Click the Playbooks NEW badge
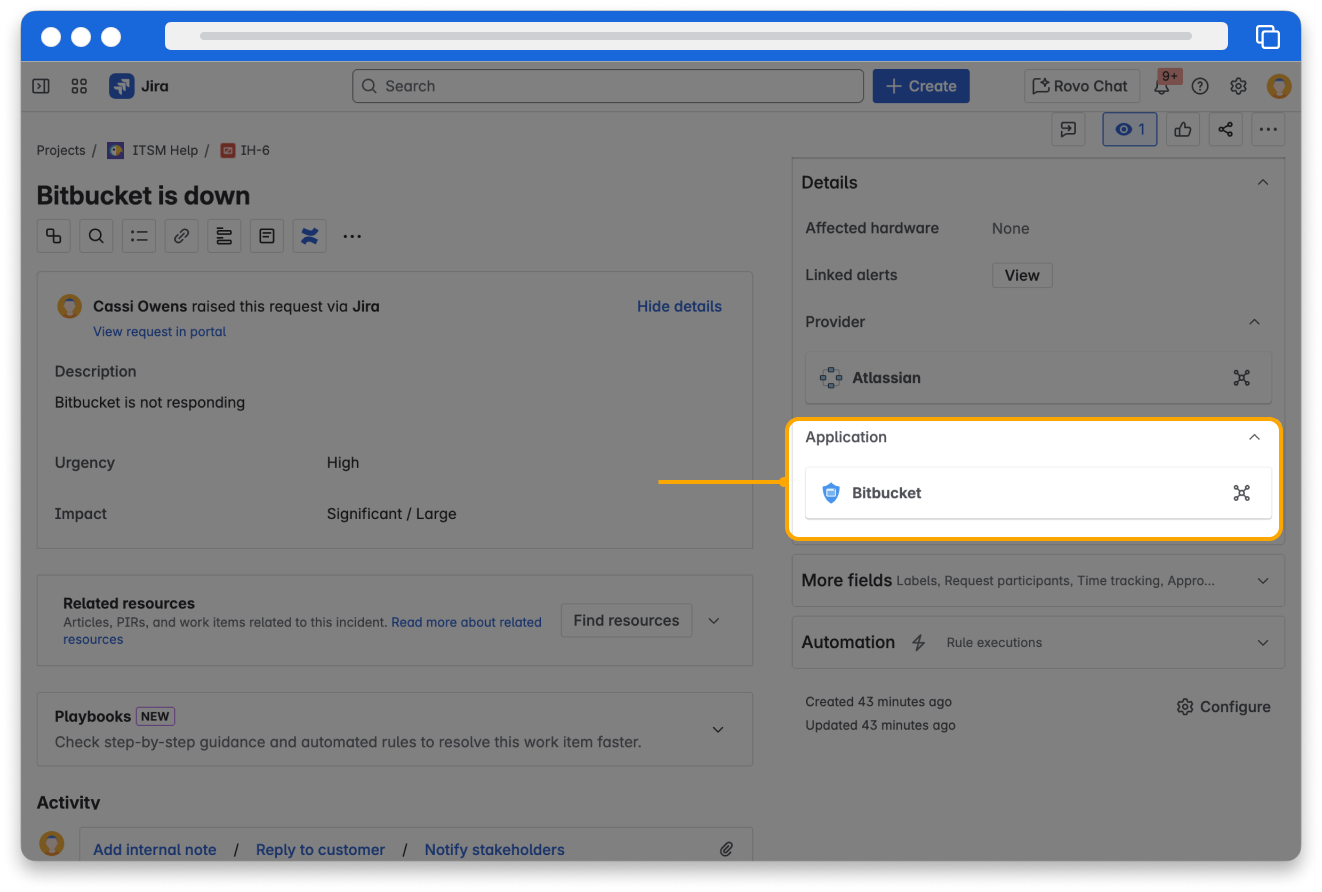Screen dimensions: 1322x892 [155, 716]
